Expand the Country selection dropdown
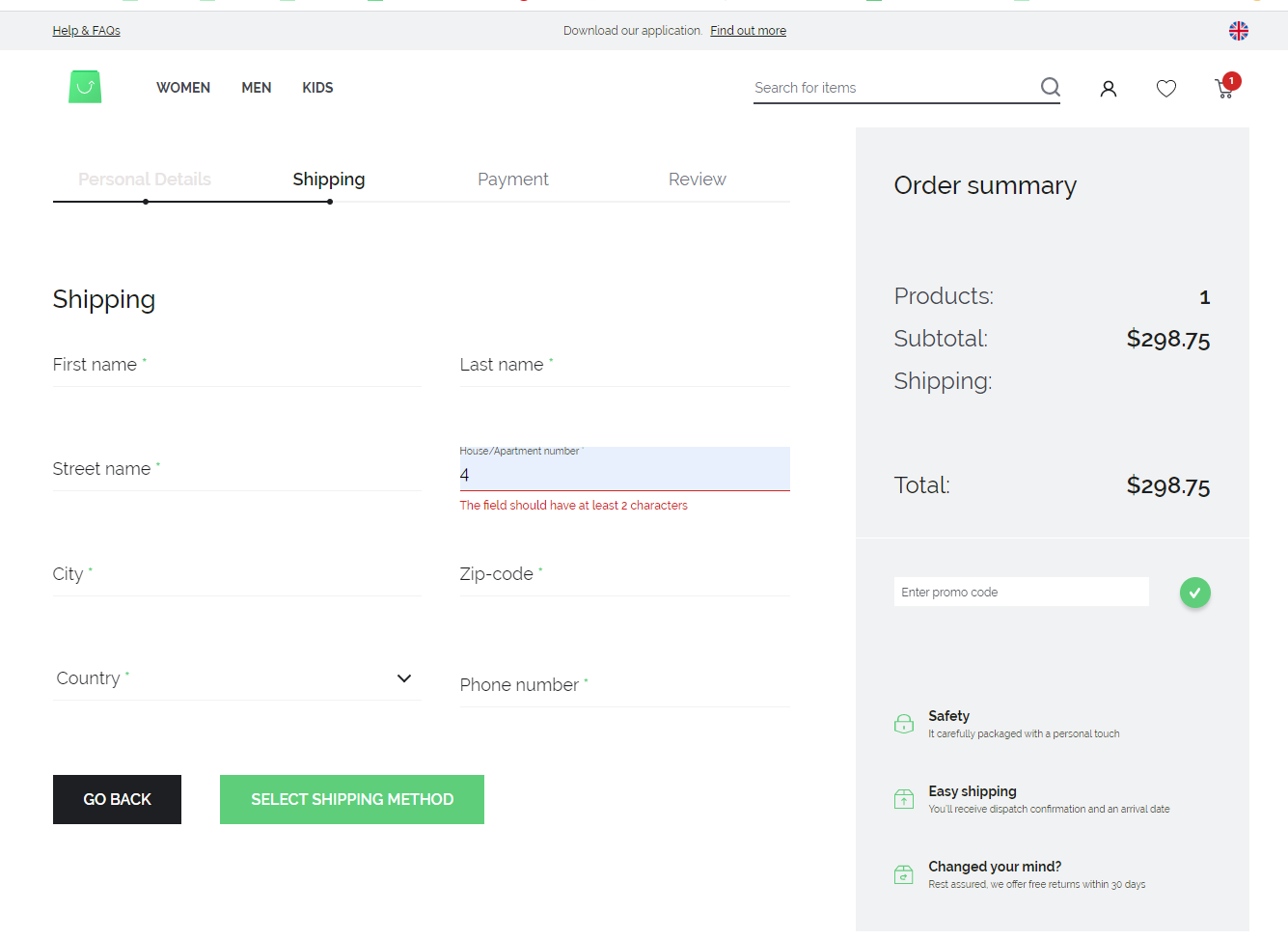 (404, 678)
